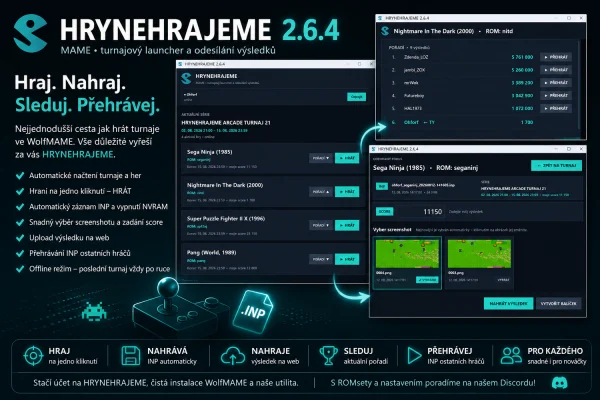Click VYTVOŘIT BALÍČEK button

(559, 303)
